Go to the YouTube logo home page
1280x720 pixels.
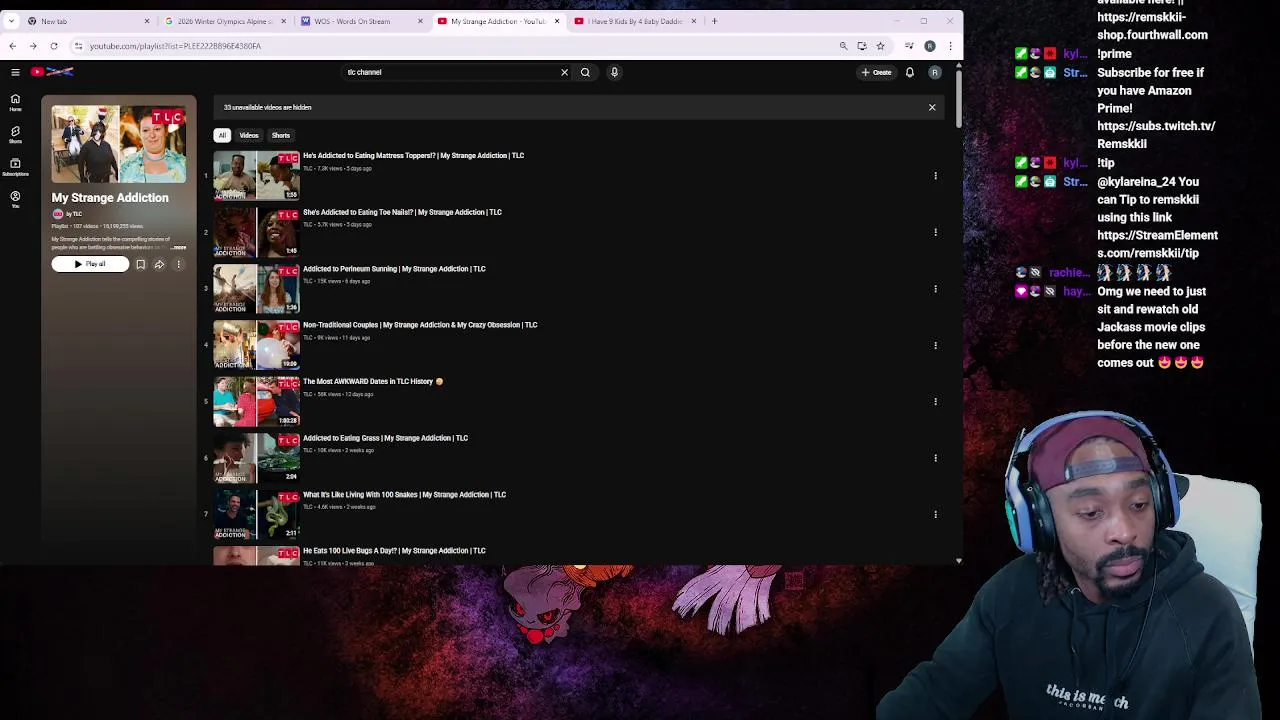click(52, 72)
